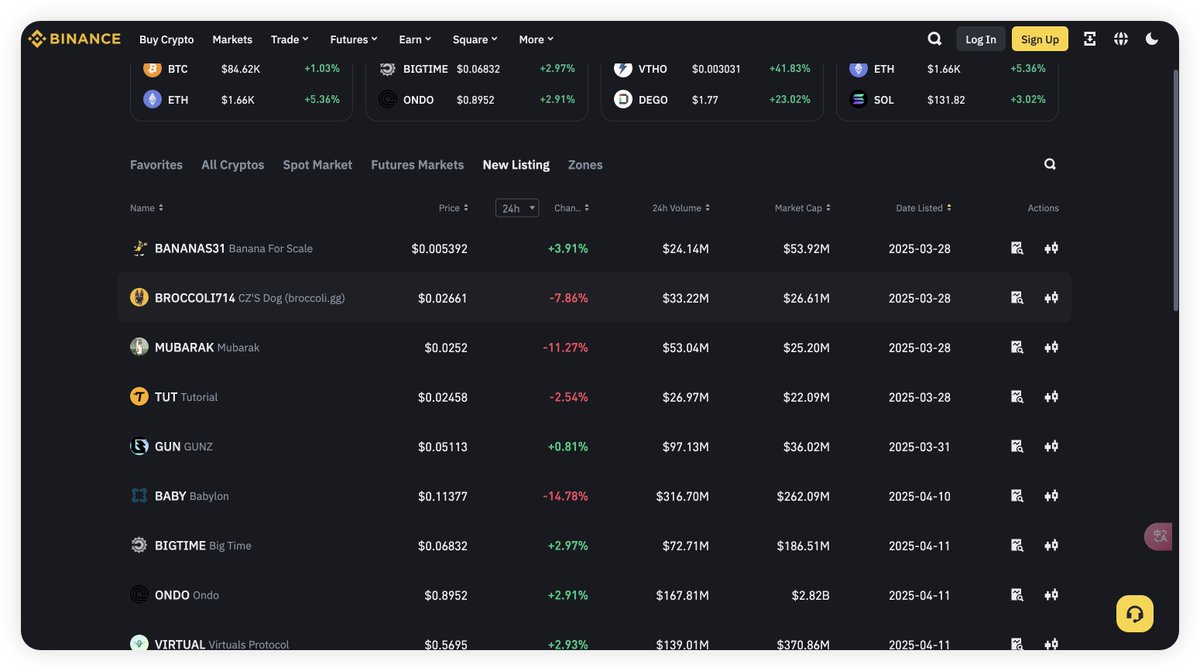Click the market table search icon
This screenshot has height=671, width=1200.
point(1050,164)
